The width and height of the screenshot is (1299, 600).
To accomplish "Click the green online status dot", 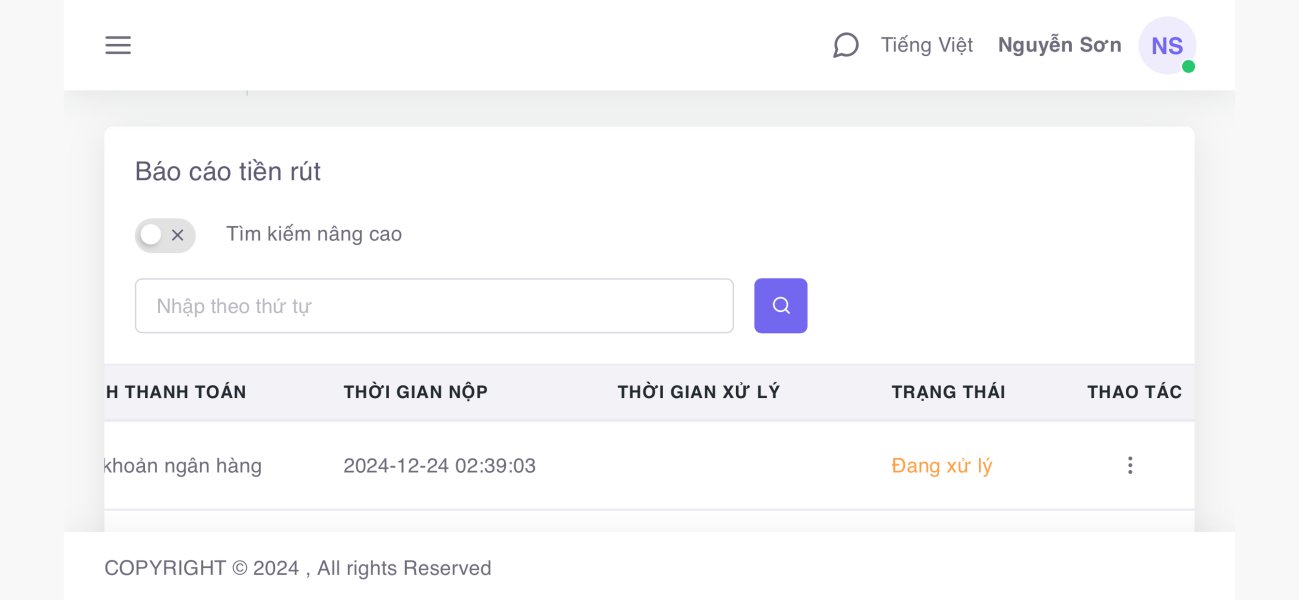I will pos(1188,67).
